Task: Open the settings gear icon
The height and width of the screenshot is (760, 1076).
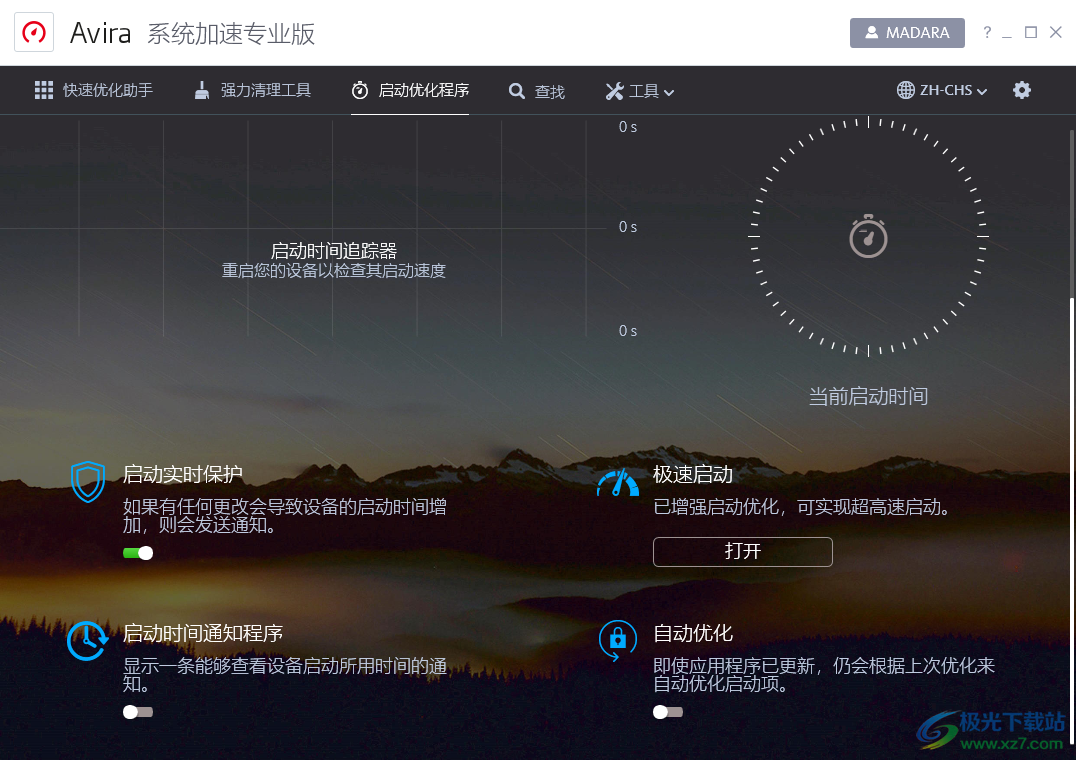Action: pyautogui.click(x=1022, y=89)
